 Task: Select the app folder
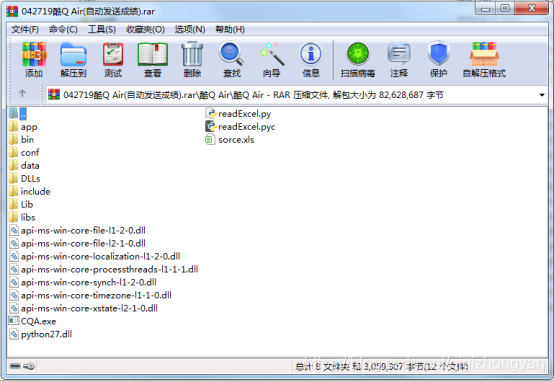tap(23, 127)
